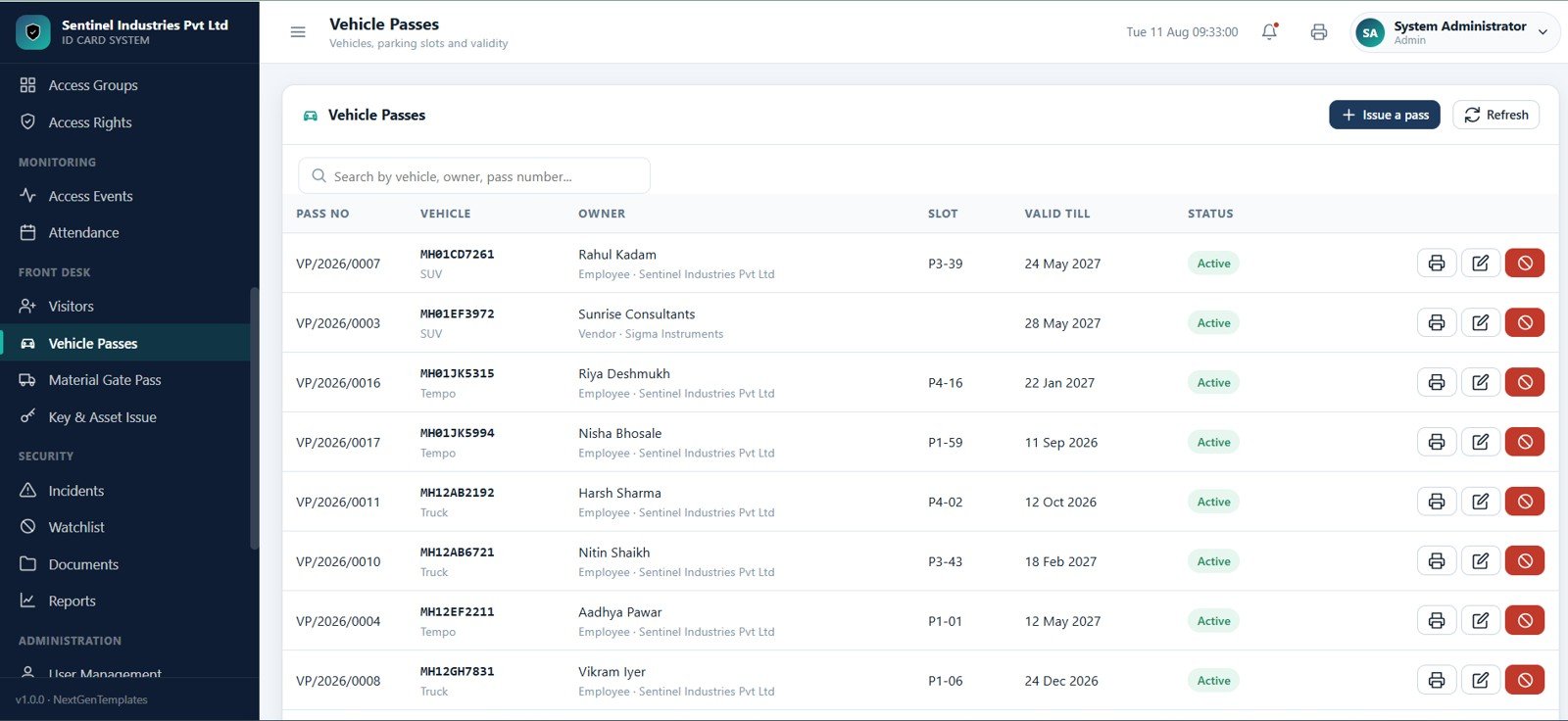
Task: Edit Riya Deshmukh's vehicle pass
Action: pyautogui.click(x=1481, y=383)
